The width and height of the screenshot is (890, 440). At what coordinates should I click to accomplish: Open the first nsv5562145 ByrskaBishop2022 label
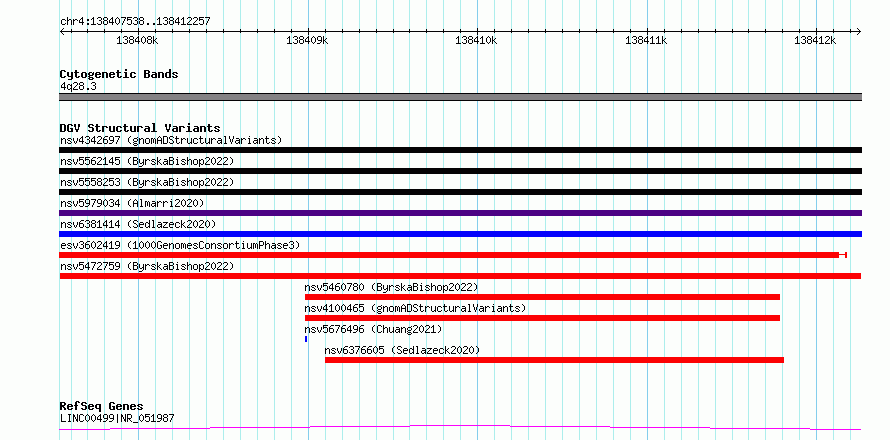[147, 161]
